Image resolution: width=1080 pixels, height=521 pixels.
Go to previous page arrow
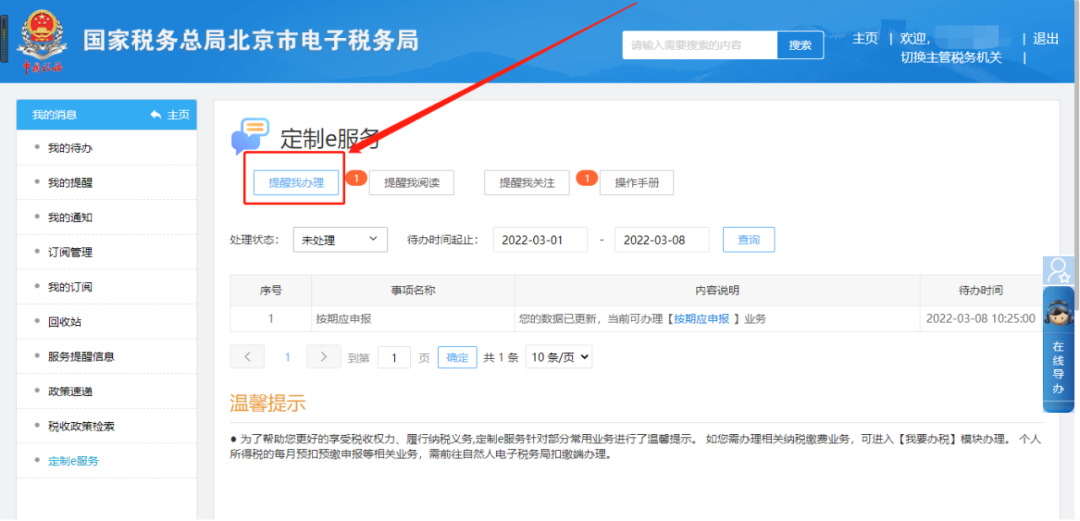(248, 357)
